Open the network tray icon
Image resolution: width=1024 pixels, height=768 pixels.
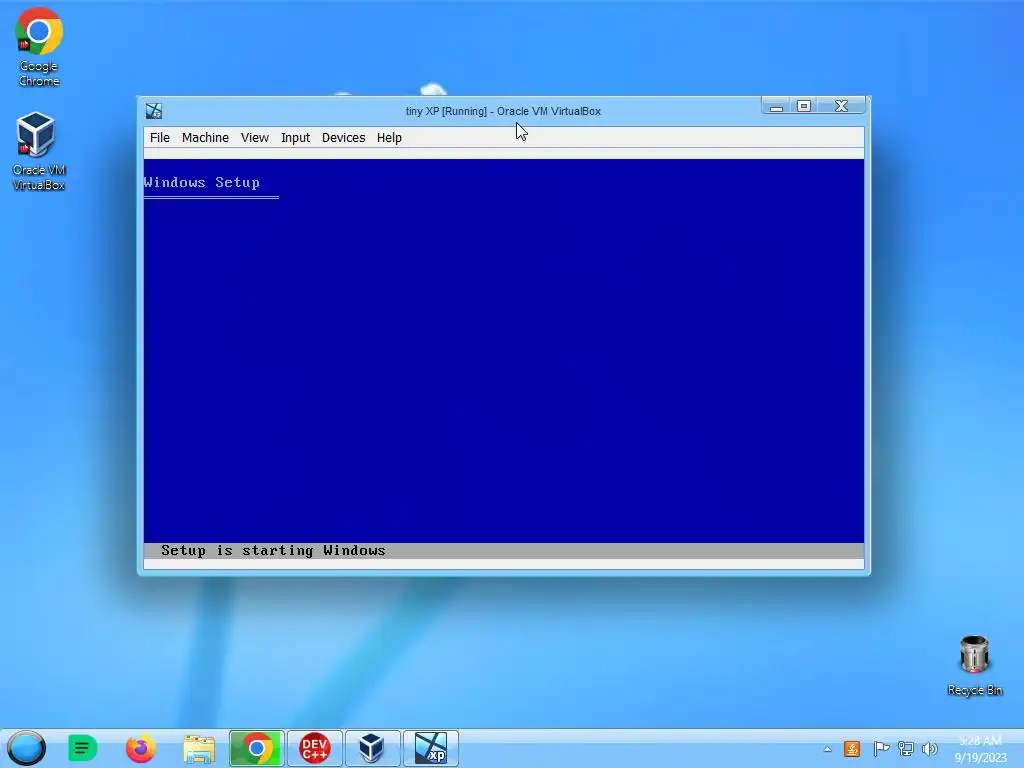coord(905,748)
